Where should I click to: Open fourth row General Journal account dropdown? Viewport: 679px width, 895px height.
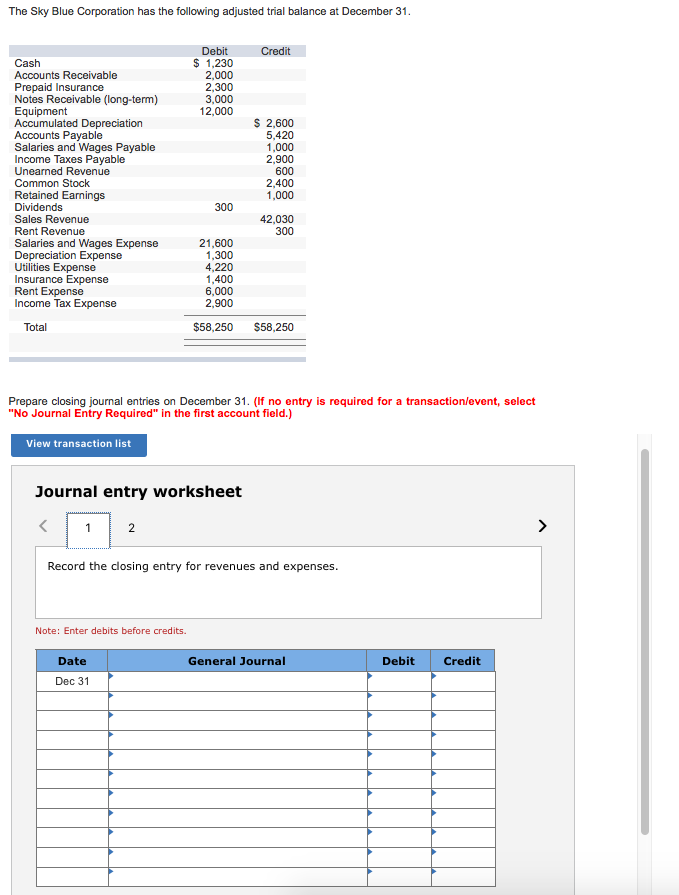pyautogui.click(x=237, y=740)
